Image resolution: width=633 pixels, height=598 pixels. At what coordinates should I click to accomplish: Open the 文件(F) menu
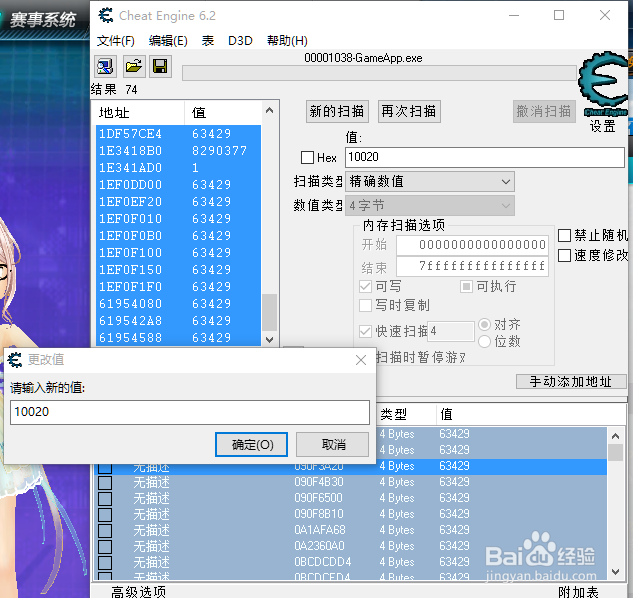tap(115, 41)
